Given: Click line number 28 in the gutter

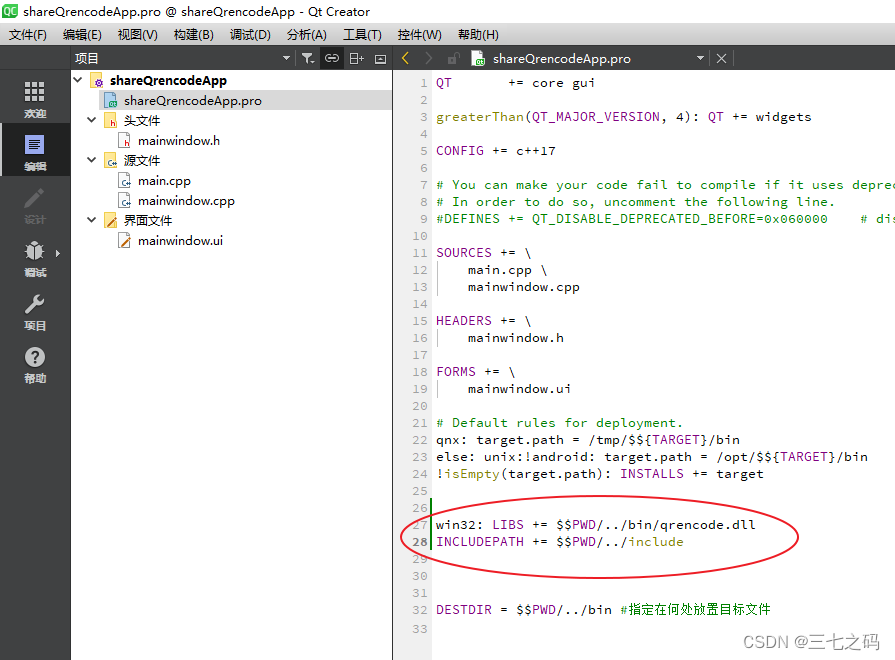Looking at the screenshot, I should 420,542.
